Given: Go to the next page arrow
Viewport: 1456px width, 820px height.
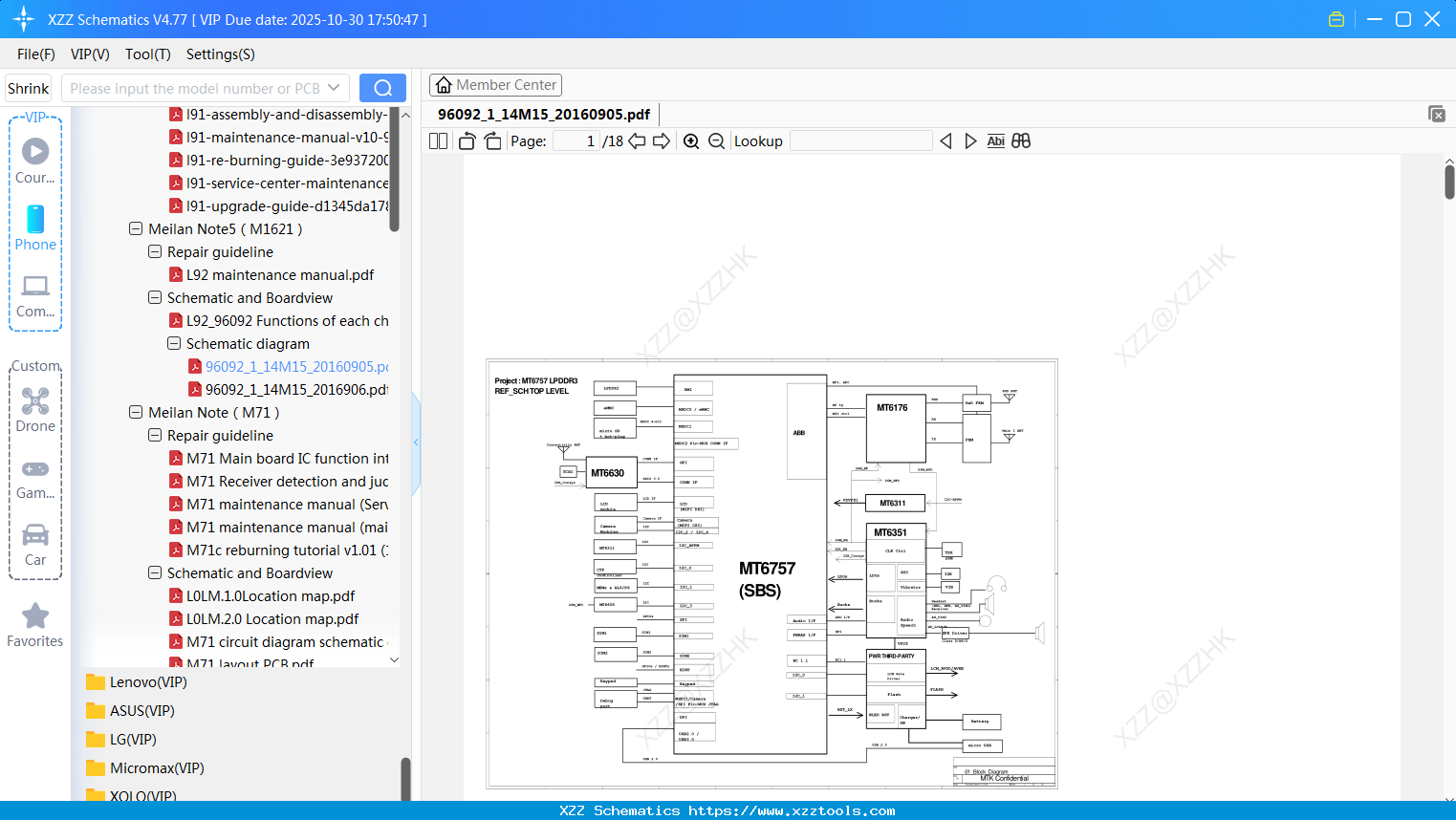Looking at the screenshot, I should tap(662, 141).
